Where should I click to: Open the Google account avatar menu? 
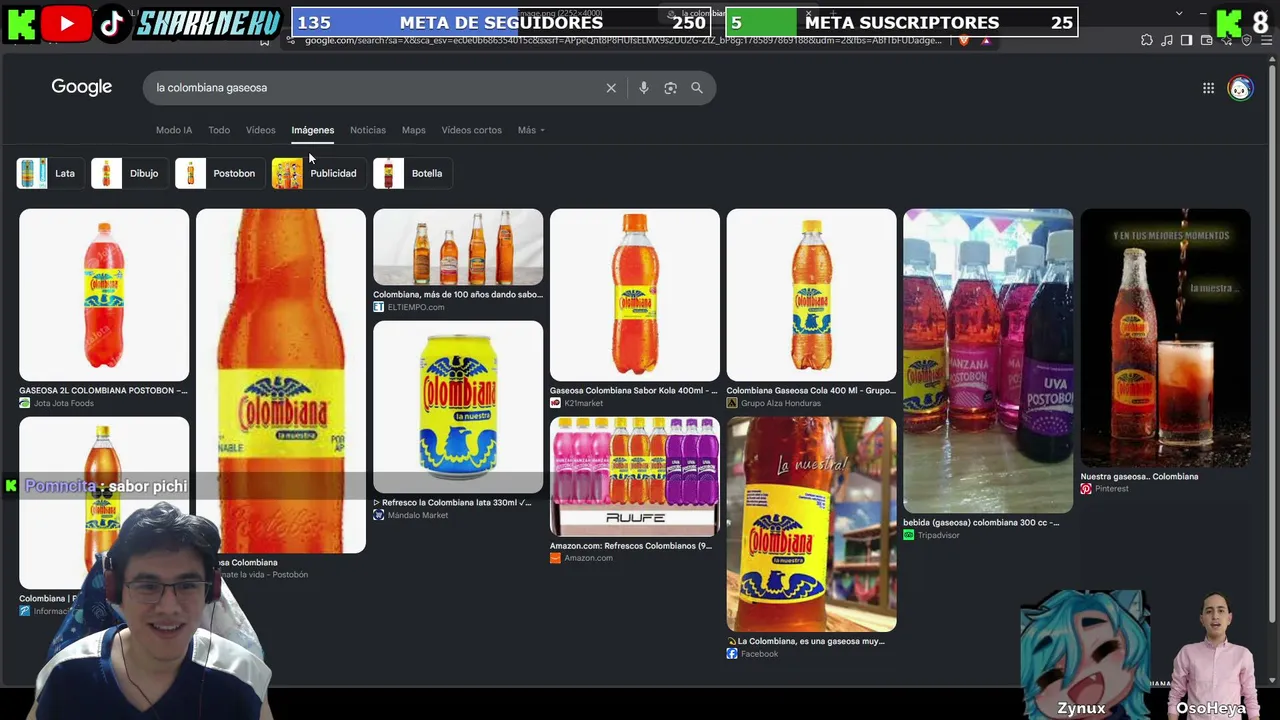coord(1240,88)
